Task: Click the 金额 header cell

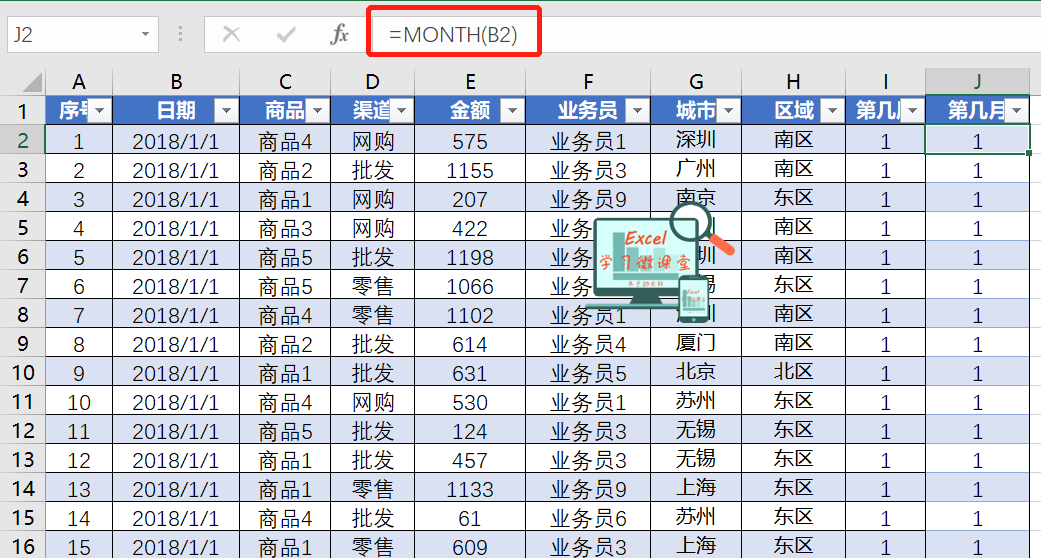Action: click(x=470, y=110)
